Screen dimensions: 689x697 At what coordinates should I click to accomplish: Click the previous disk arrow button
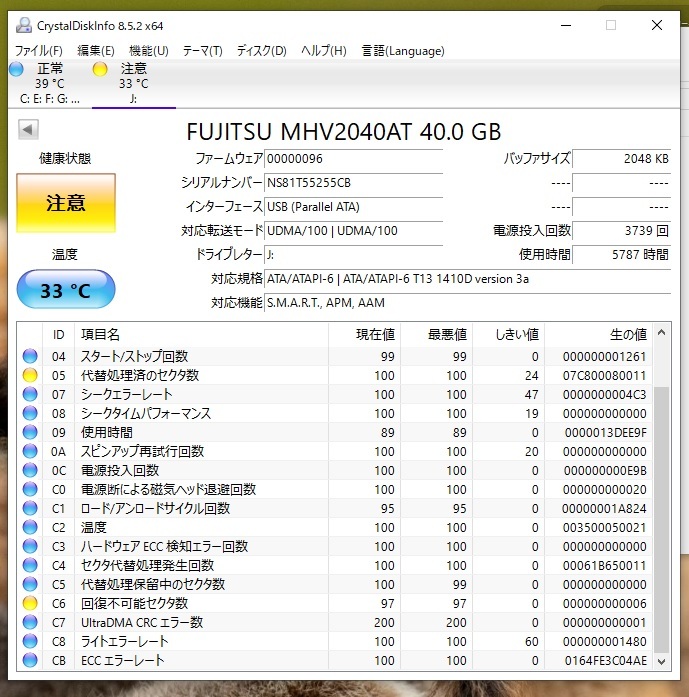(x=28, y=130)
